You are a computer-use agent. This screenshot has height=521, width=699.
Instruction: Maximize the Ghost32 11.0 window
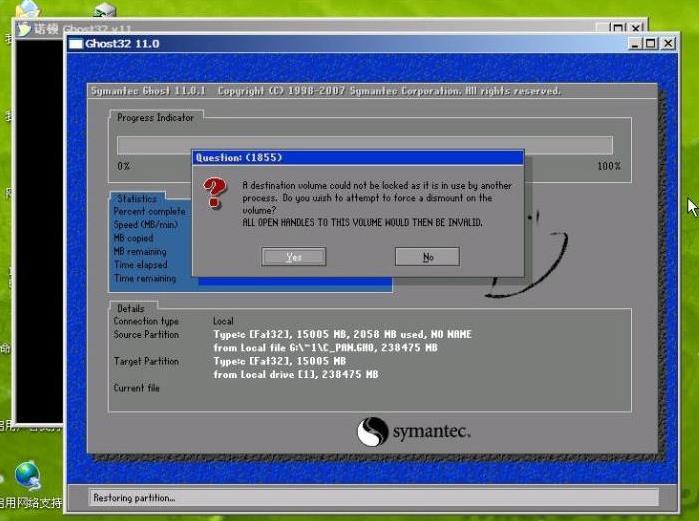650,43
